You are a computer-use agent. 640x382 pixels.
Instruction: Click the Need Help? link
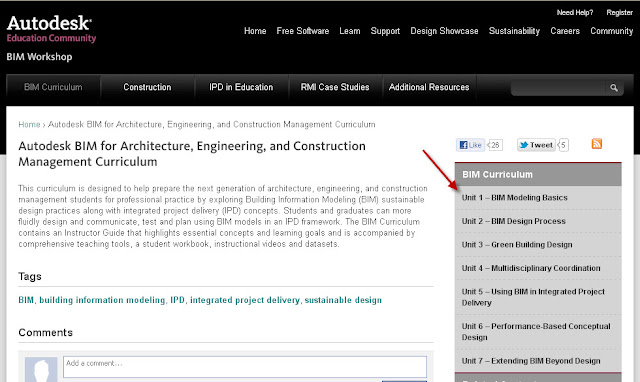click(575, 13)
